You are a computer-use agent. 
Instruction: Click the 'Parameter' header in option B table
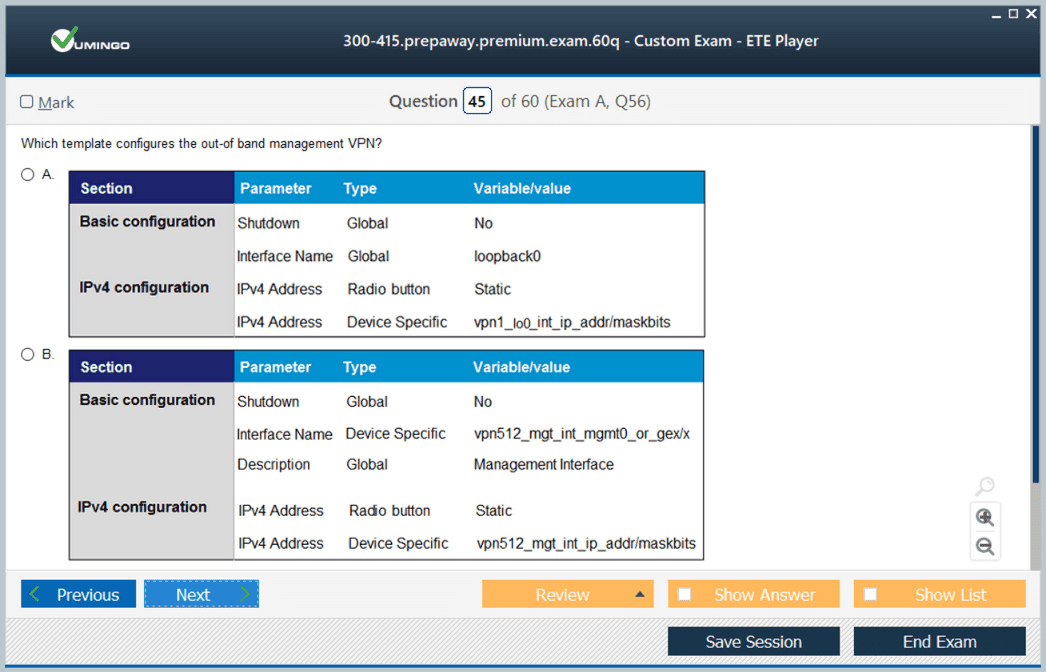click(276, 367)
